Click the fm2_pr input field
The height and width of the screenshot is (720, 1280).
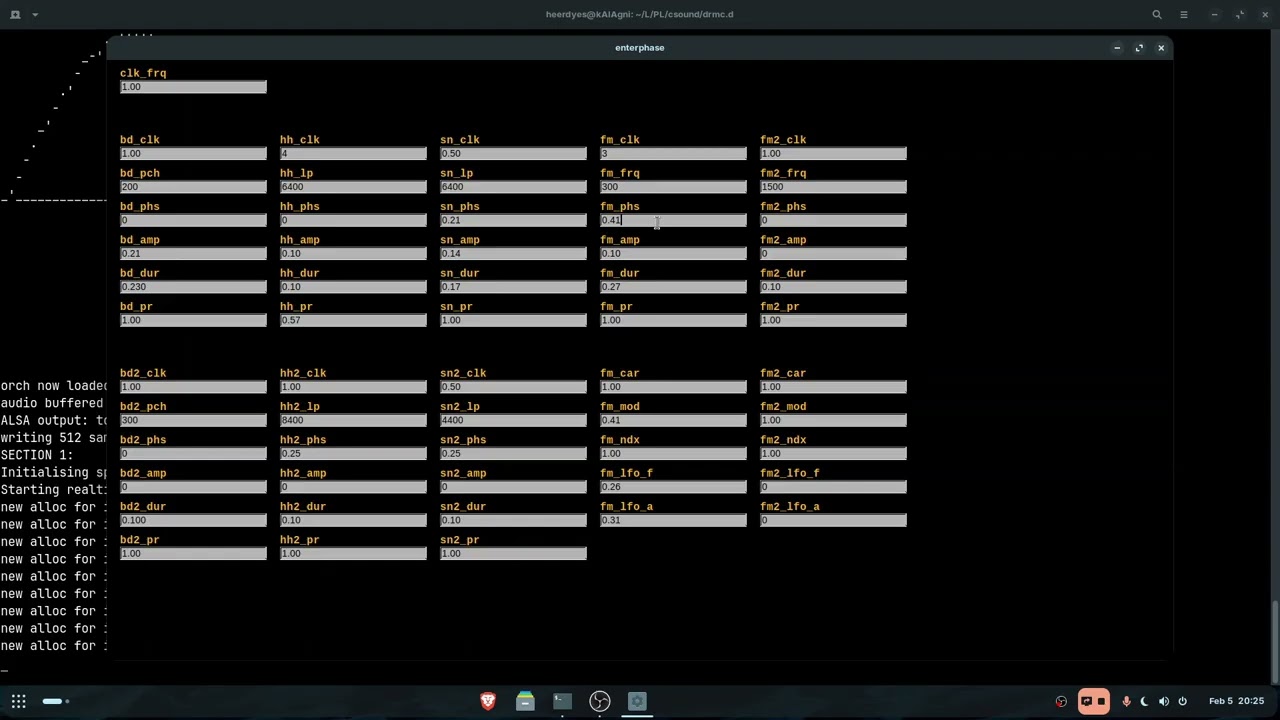833,320
